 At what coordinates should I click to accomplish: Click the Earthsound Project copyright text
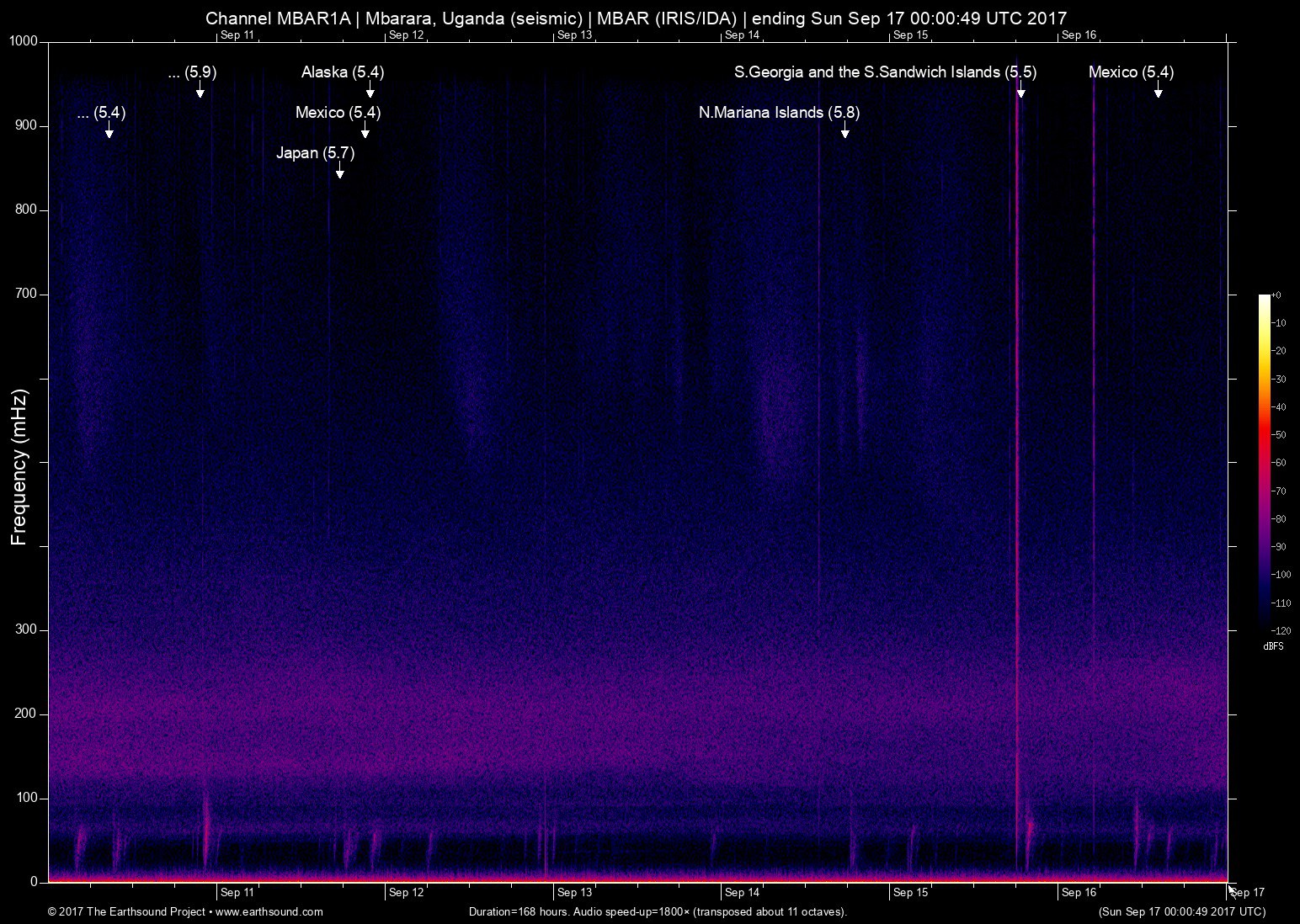pos(126,911)
